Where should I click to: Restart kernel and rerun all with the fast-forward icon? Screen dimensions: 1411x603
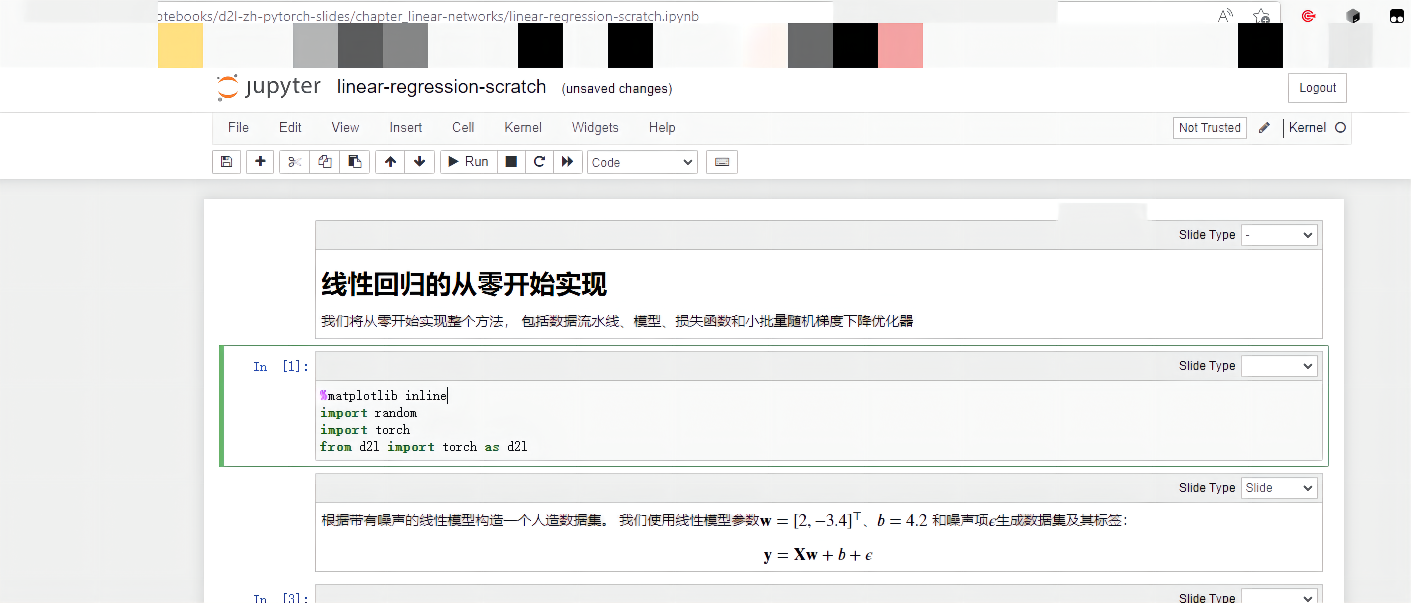(567, 162)
